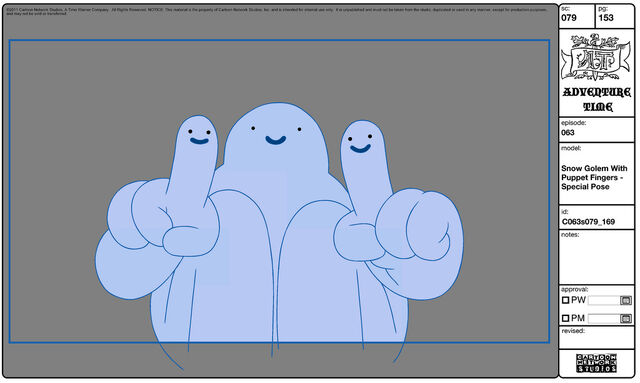Click the Adventure Time crest logo
This screenshot has height=383, width=640.
[596, 57]
